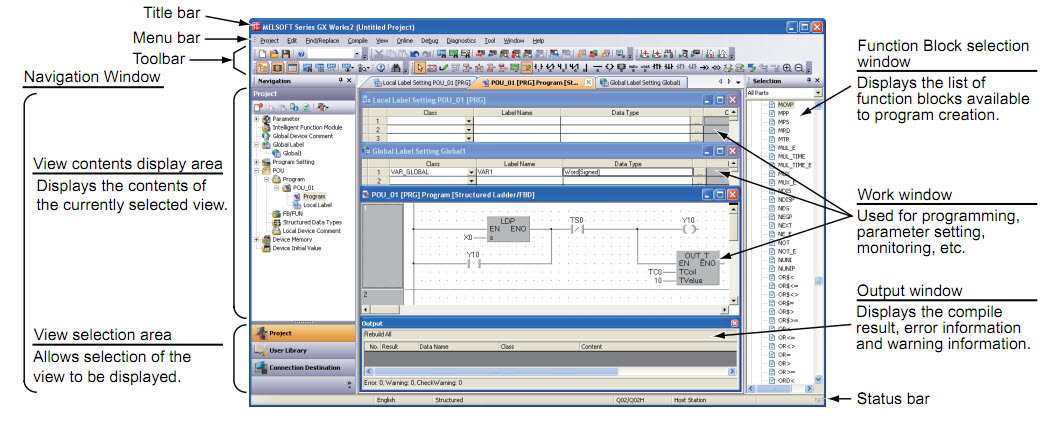Open the Online menu

tap(404, 41)
